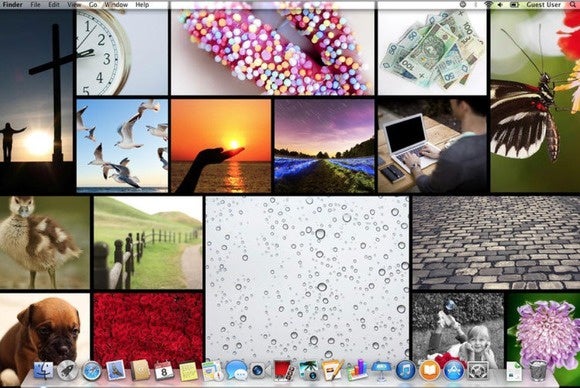Open Keynote podium icon in Dock
Viewport: 580px width, 388px height.
(381, 371)
